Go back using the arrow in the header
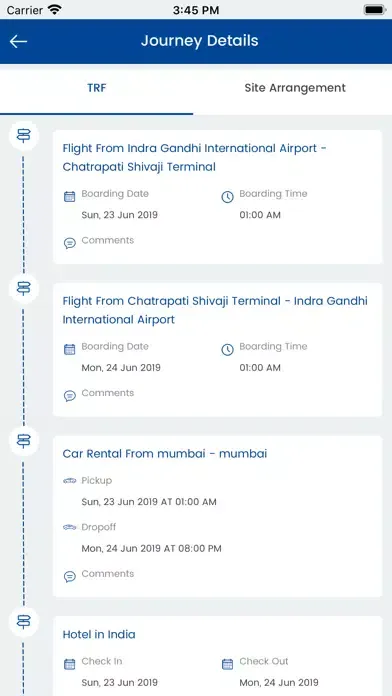 (18, 41)
